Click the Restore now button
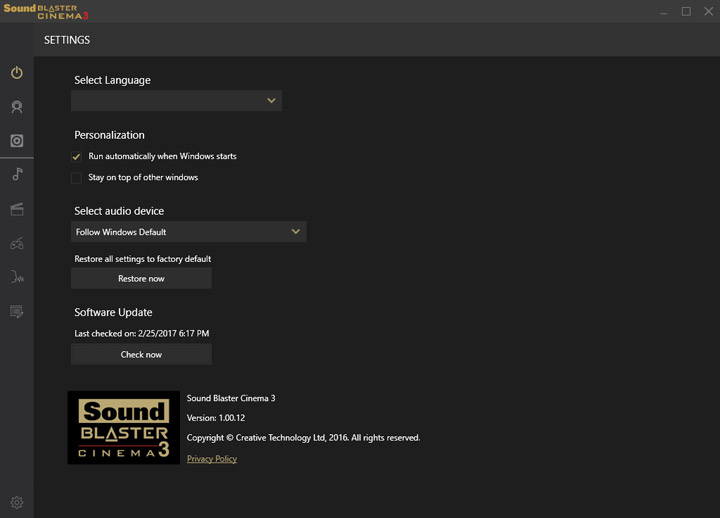 [141, 278]
